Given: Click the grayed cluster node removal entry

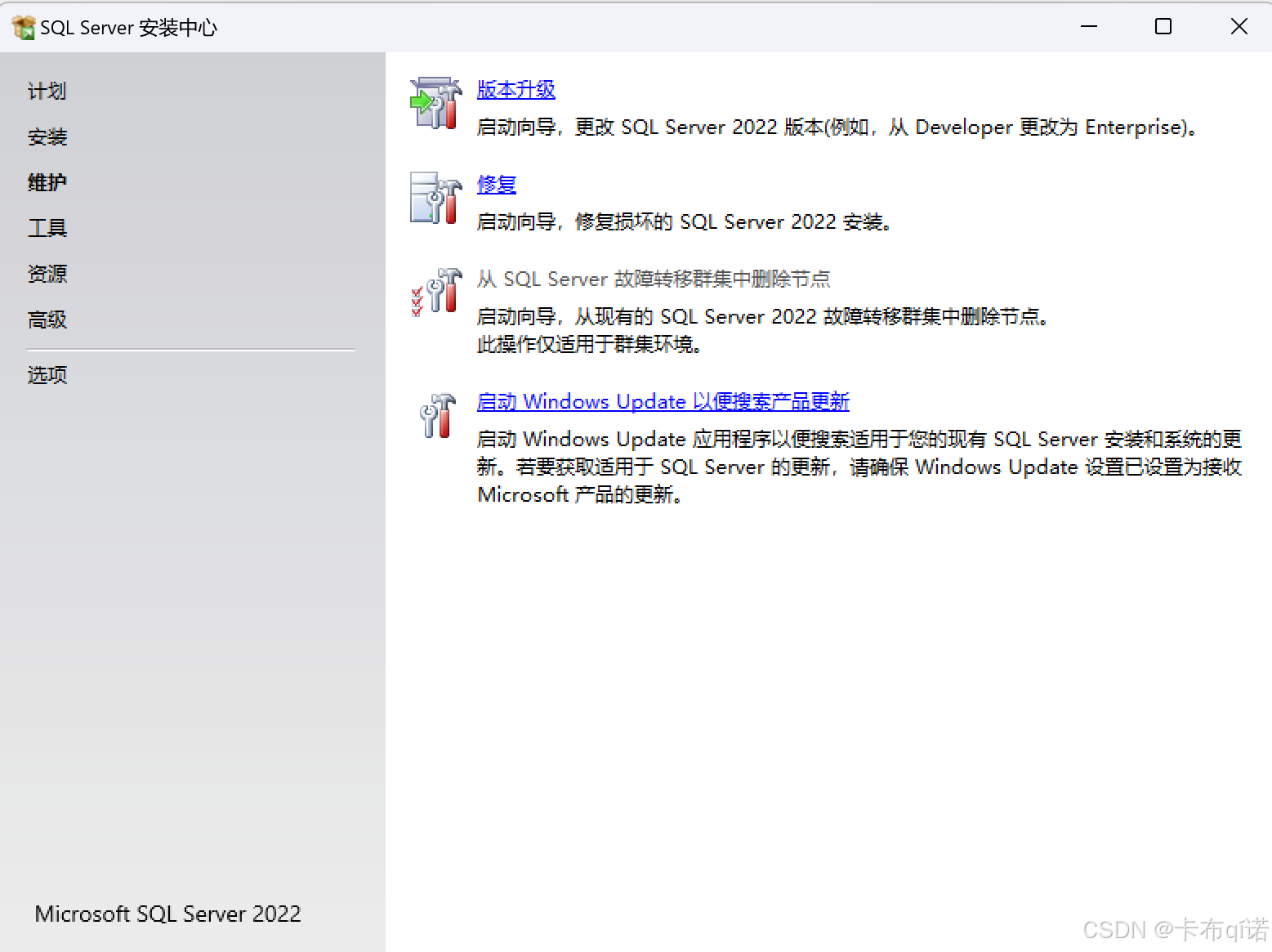Looking at the screenshot, I should point(654,279).
